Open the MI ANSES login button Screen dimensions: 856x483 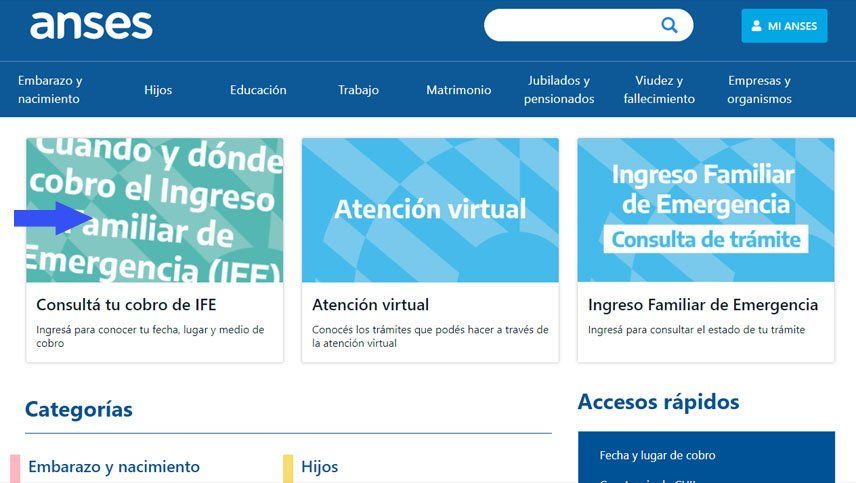[x=784, y=26]
